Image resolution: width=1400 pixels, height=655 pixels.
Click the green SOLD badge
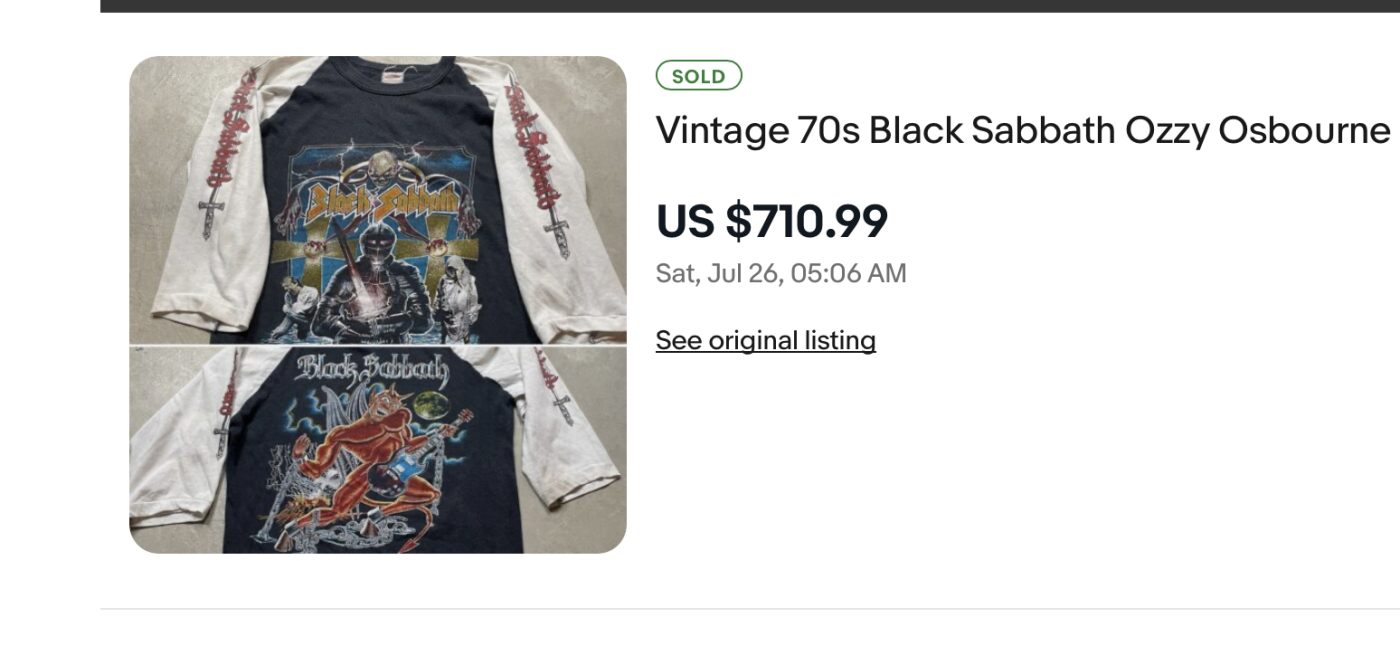tap(698, 76)
